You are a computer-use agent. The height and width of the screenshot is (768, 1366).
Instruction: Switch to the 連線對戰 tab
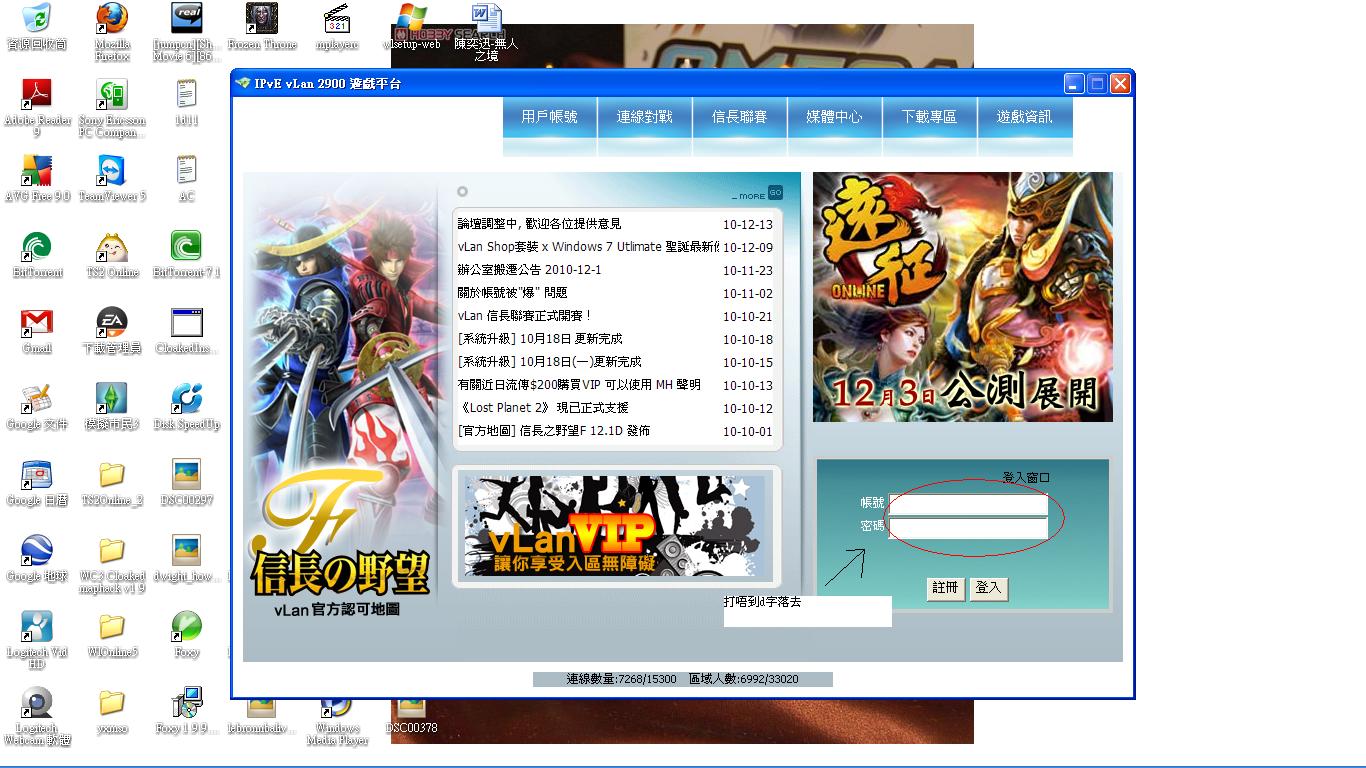[645, 117]
